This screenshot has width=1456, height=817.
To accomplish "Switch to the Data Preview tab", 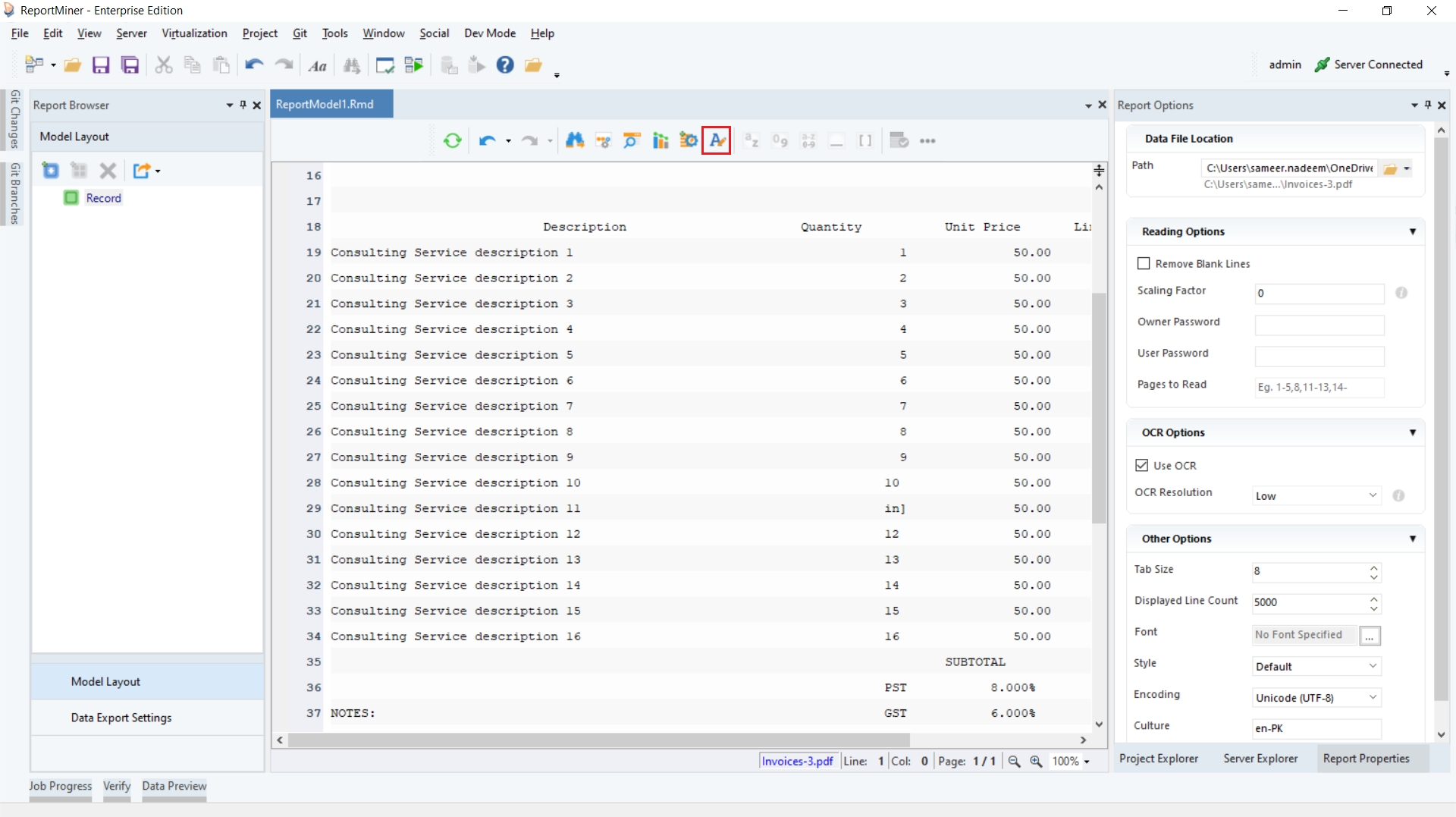I will (x=174, y=786).
